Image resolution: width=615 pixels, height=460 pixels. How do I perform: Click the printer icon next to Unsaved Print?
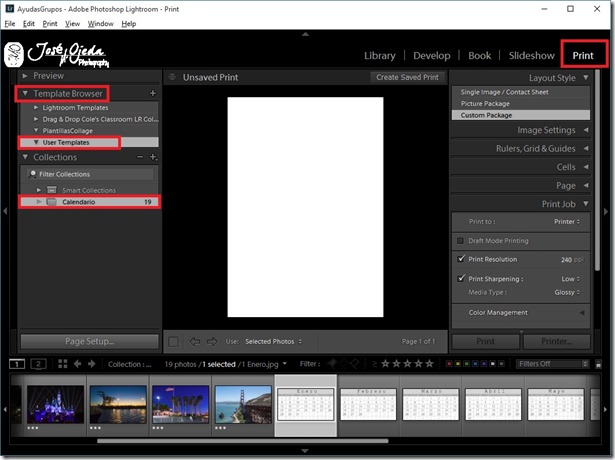coord(172,77)
